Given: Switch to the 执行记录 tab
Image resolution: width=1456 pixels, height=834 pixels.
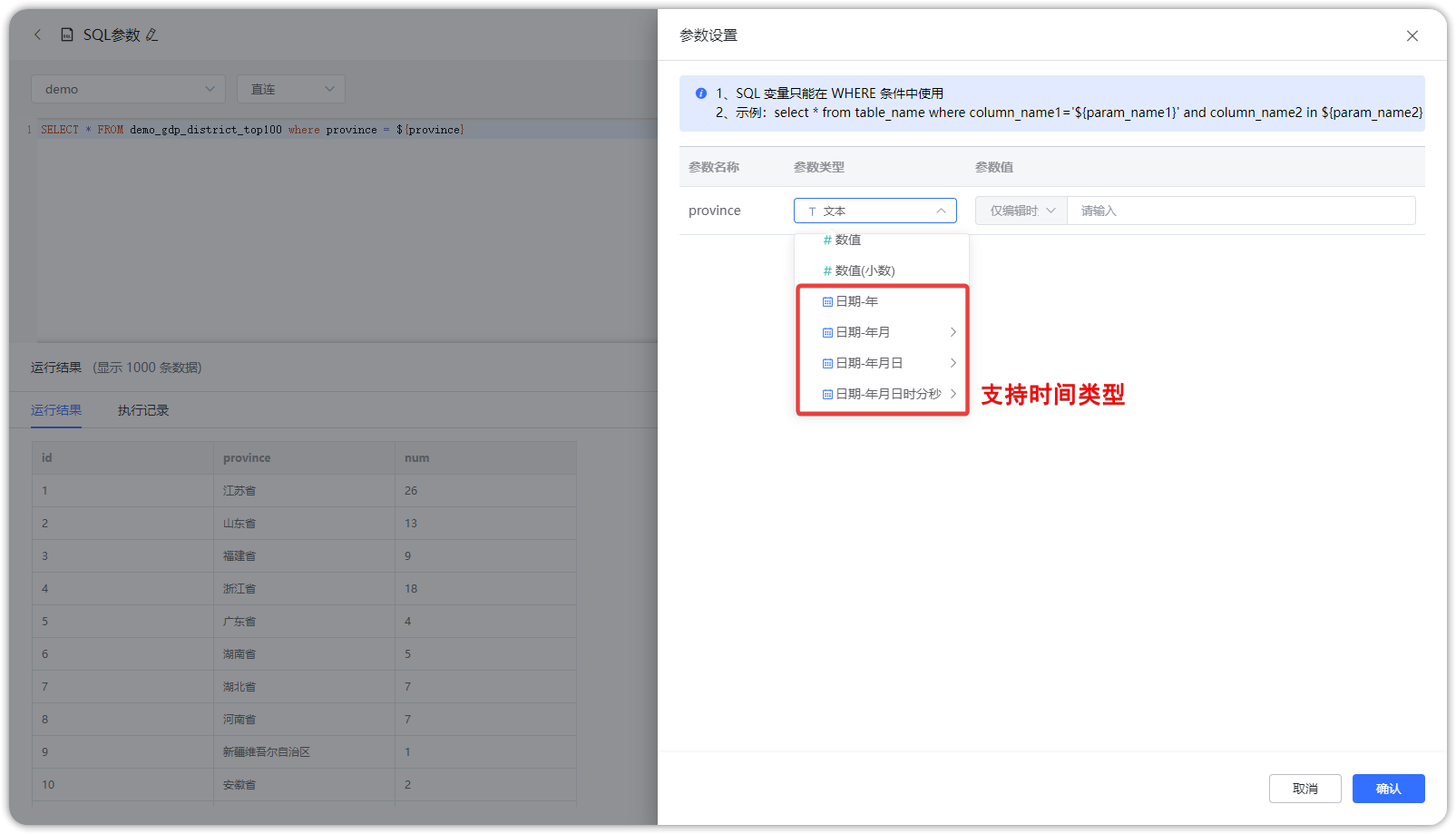Looking at the screenshot, I should click(x=143, y=410).
